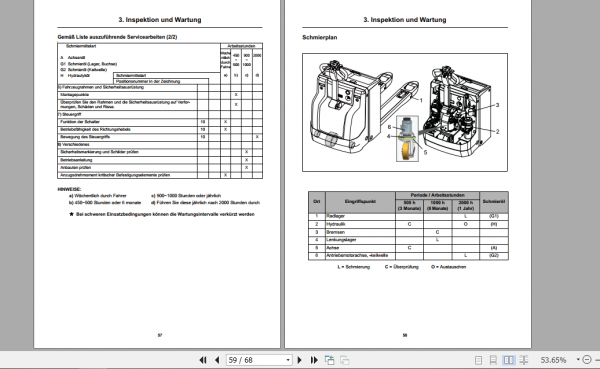Image resolution: width=600 pixels, height=369 pixels.
Task: Click the 'Eingriffspunkt' column header
Action: click(360, 202)
